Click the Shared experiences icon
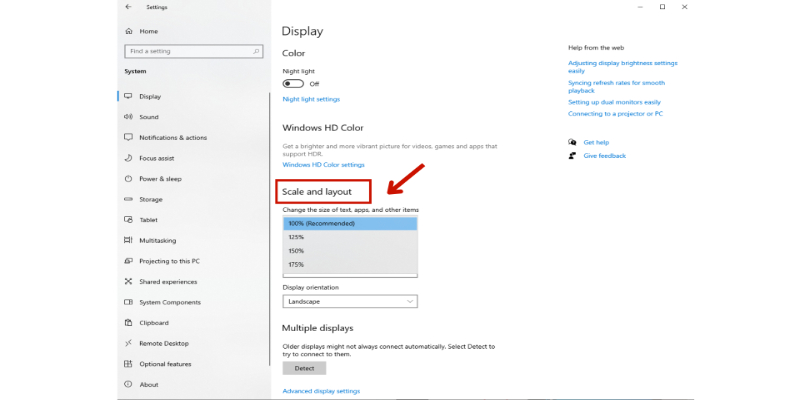 [x=129, y=282]
